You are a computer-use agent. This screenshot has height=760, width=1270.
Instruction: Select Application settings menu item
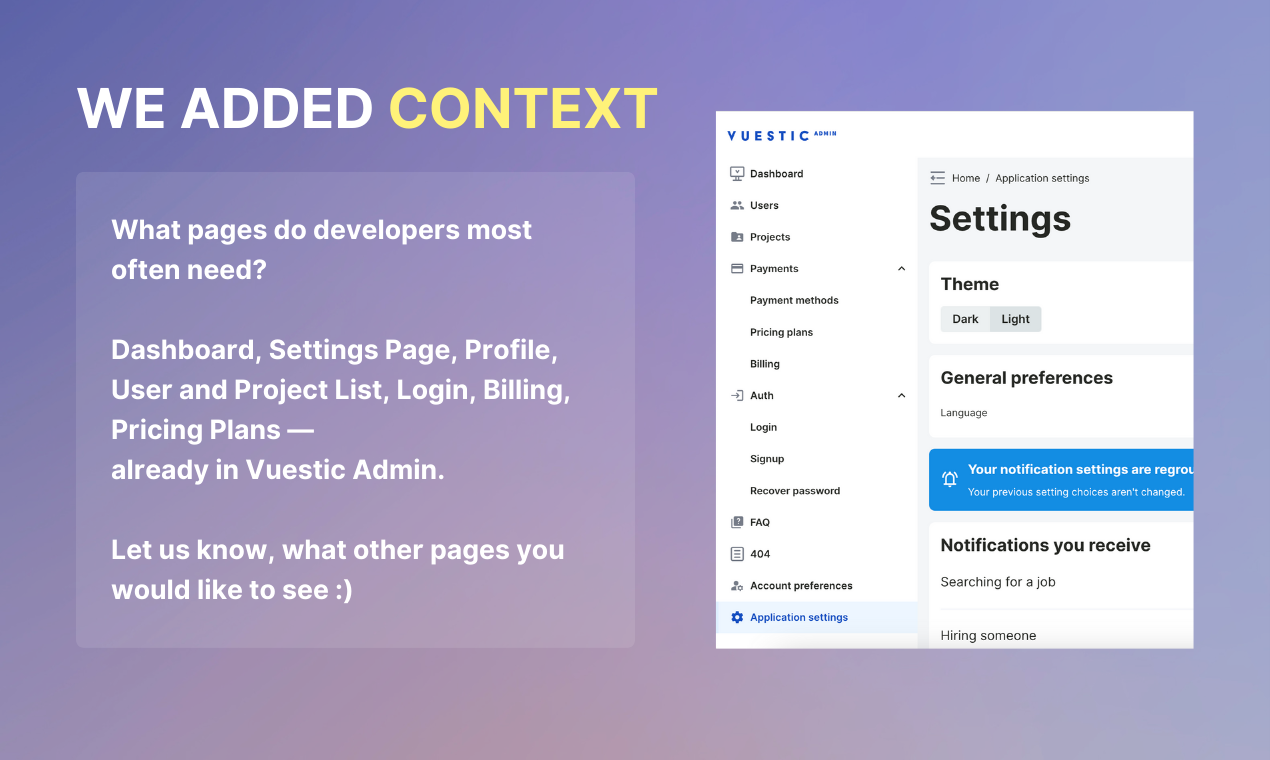pyautogui.click(x=817, y=617)
